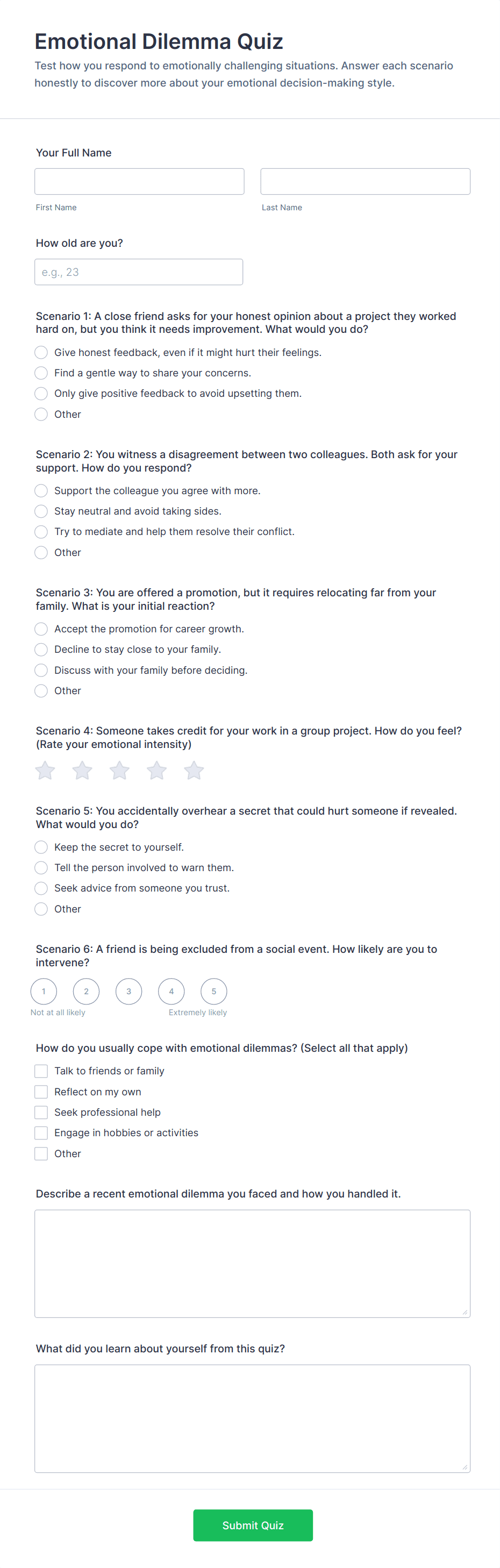500x1568 pixels.
Task: Enable 'Engage in hobbies or activities' checkbox
Action: point(41,1133)
